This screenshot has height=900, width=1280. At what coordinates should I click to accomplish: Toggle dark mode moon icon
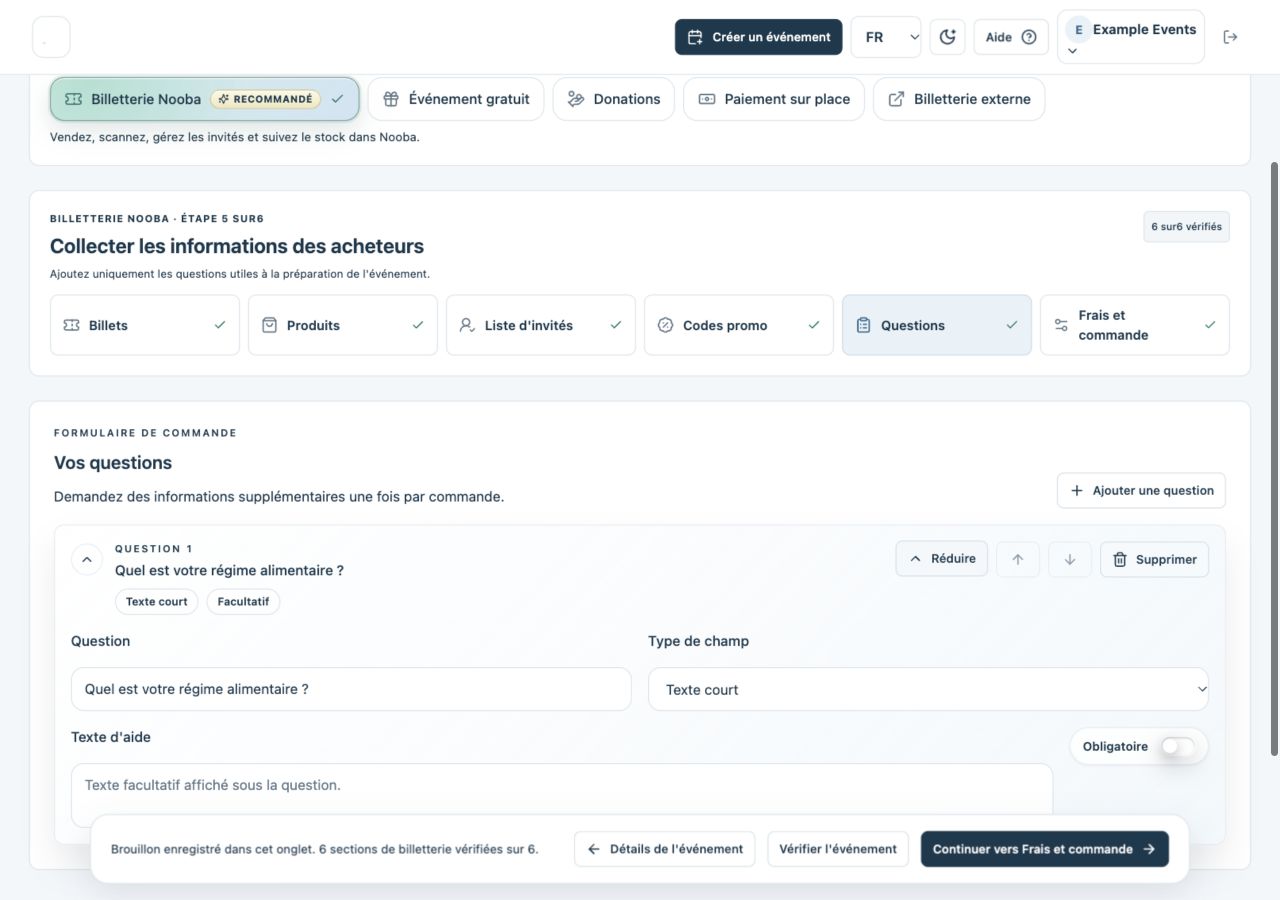(x=947, y=37)
